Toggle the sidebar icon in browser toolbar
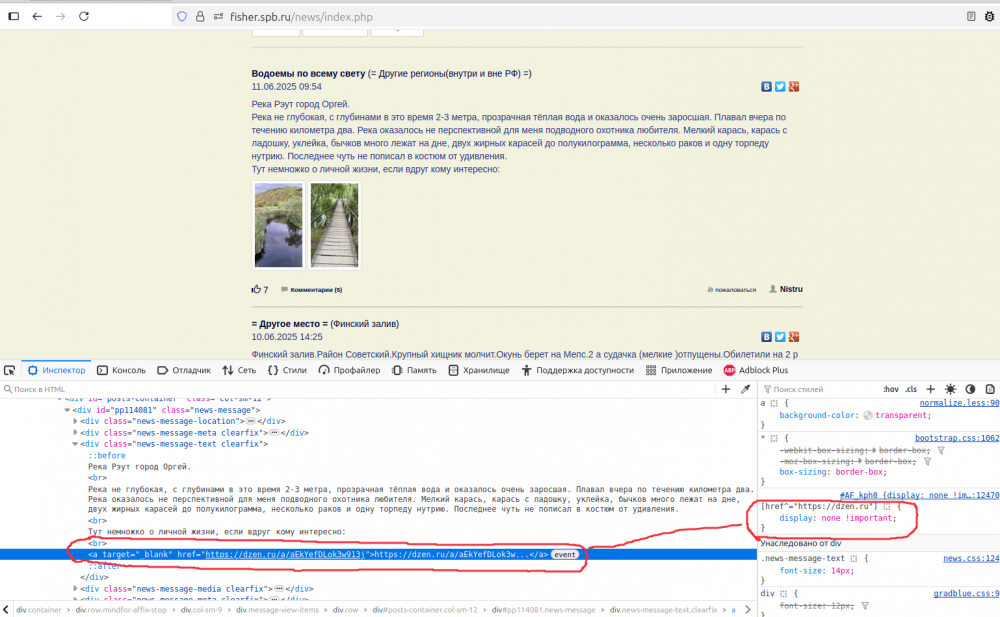The height and width of the screenshot is (617, 1000). click(13, 17)
